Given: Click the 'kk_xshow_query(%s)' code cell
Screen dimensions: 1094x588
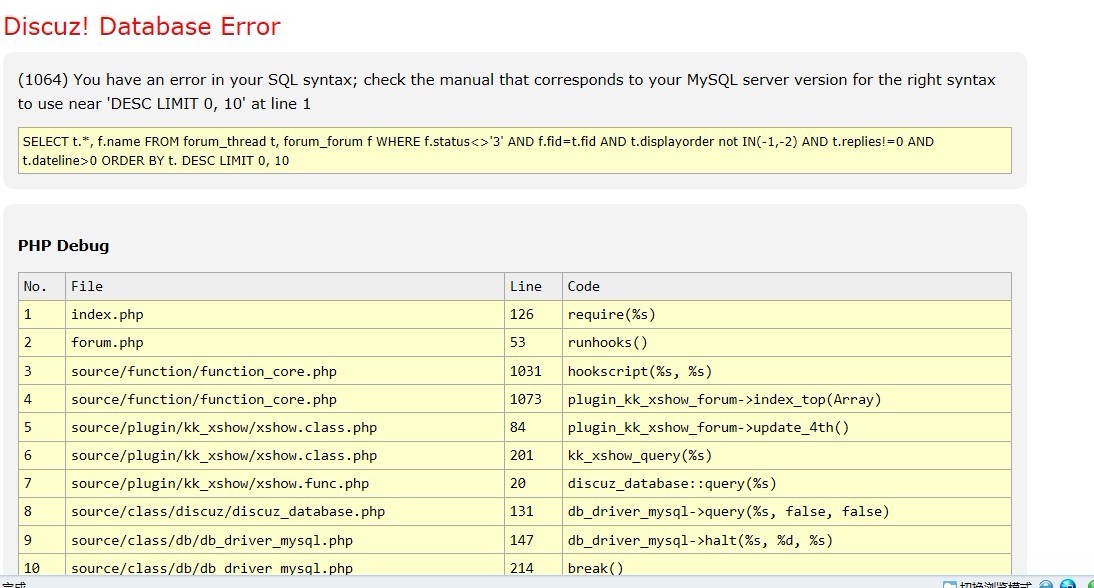Looking at the screenshot, I should click(786, 455).
